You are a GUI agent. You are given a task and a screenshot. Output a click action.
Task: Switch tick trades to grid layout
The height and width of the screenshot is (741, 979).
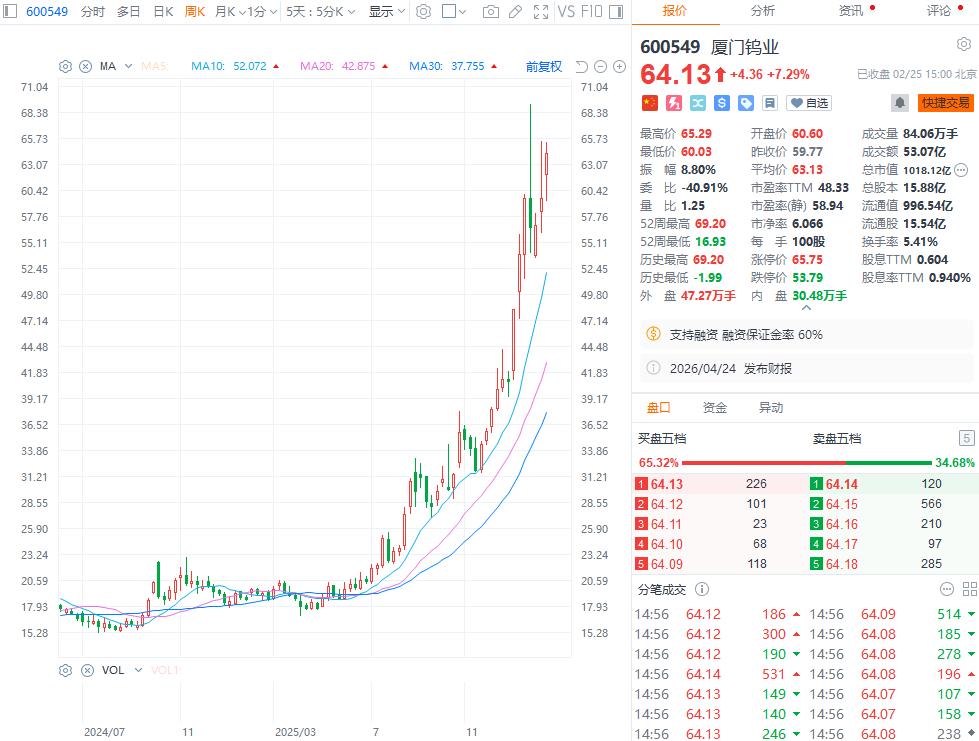(970, 589)
